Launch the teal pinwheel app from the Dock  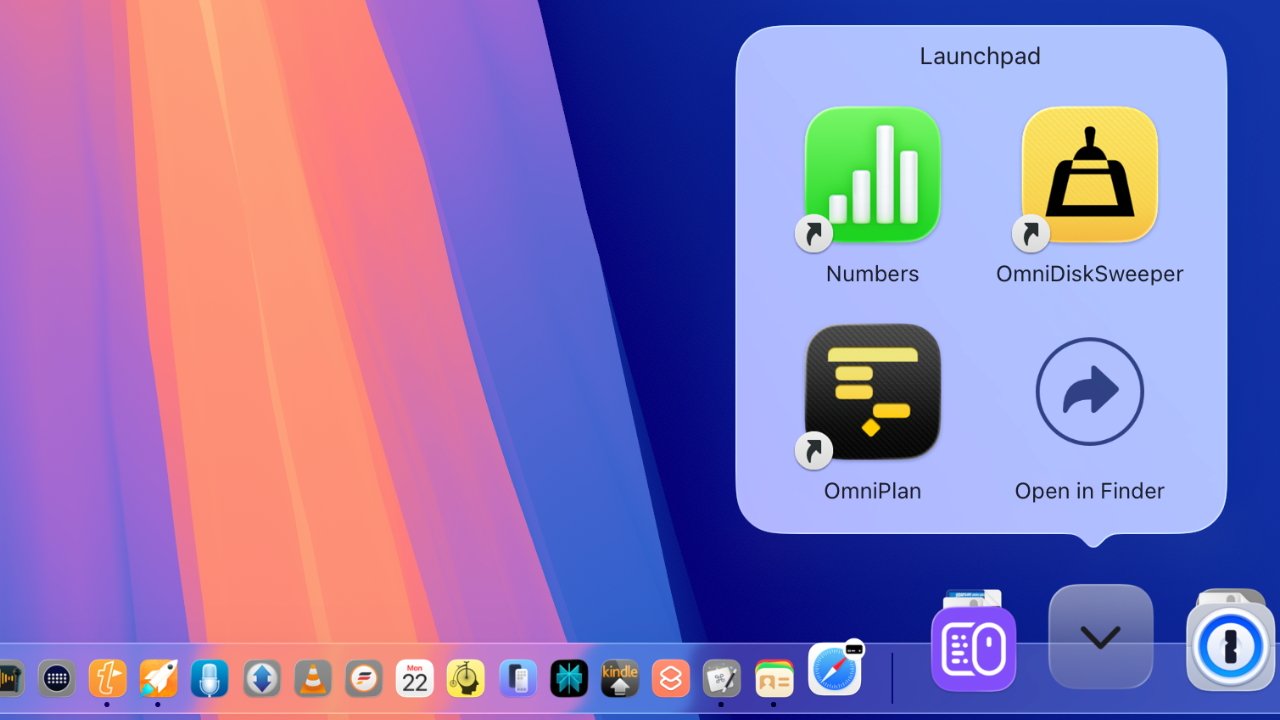(570, 678)
